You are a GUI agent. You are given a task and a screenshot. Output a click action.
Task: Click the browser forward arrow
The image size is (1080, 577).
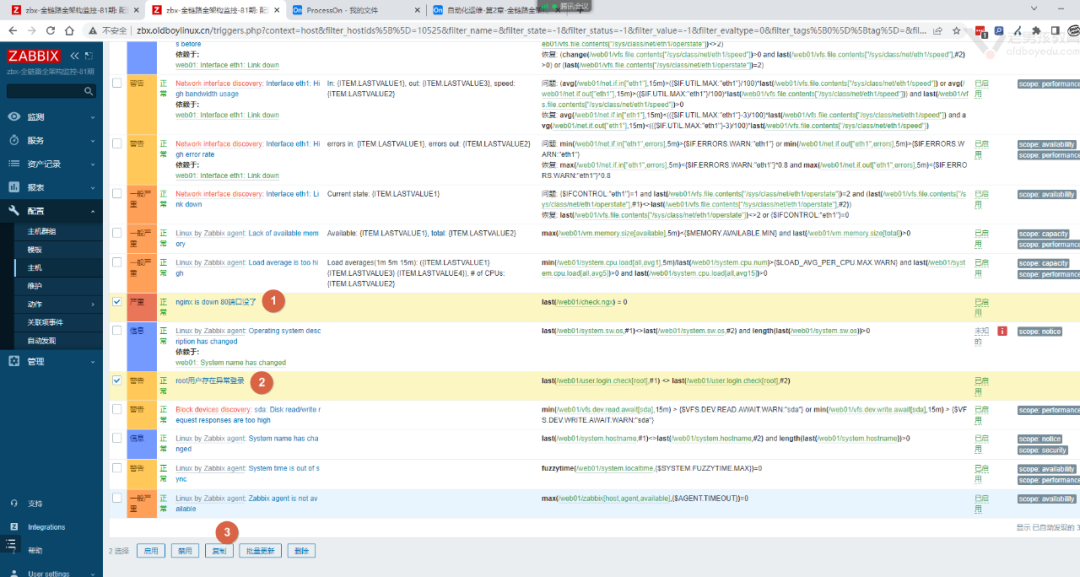point(32,30)
